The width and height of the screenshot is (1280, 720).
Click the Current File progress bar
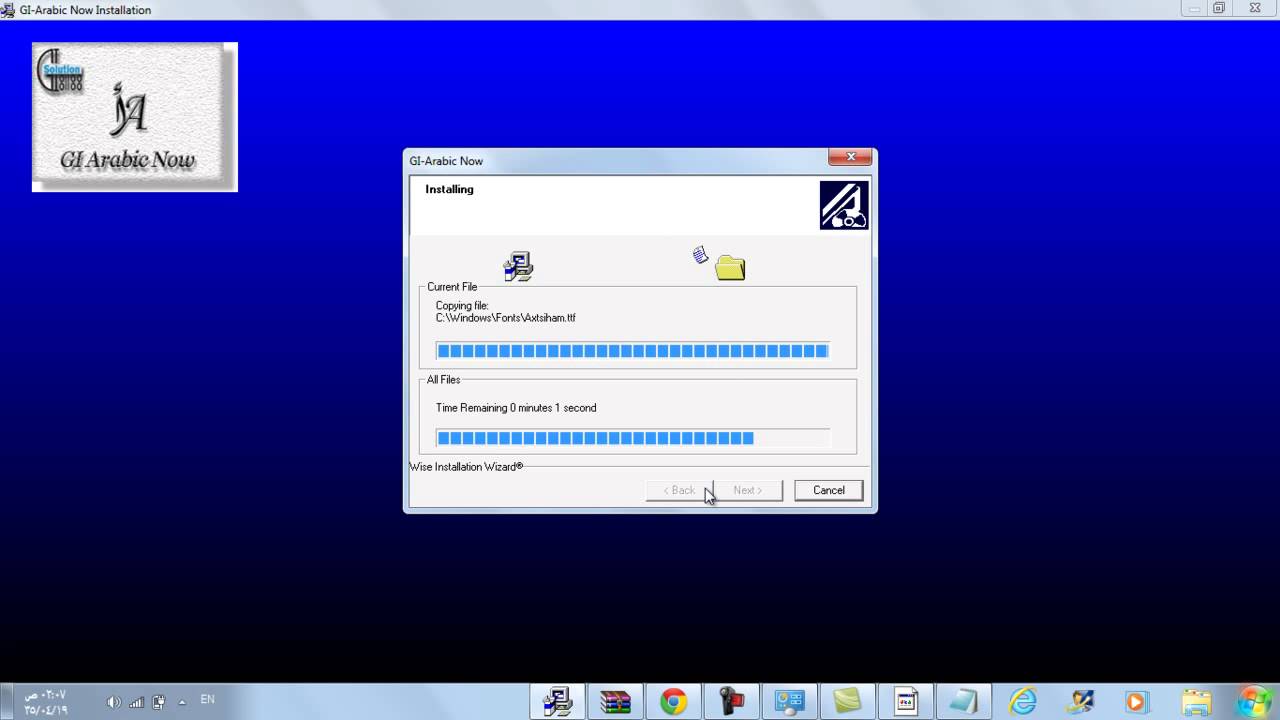(632, 351)
